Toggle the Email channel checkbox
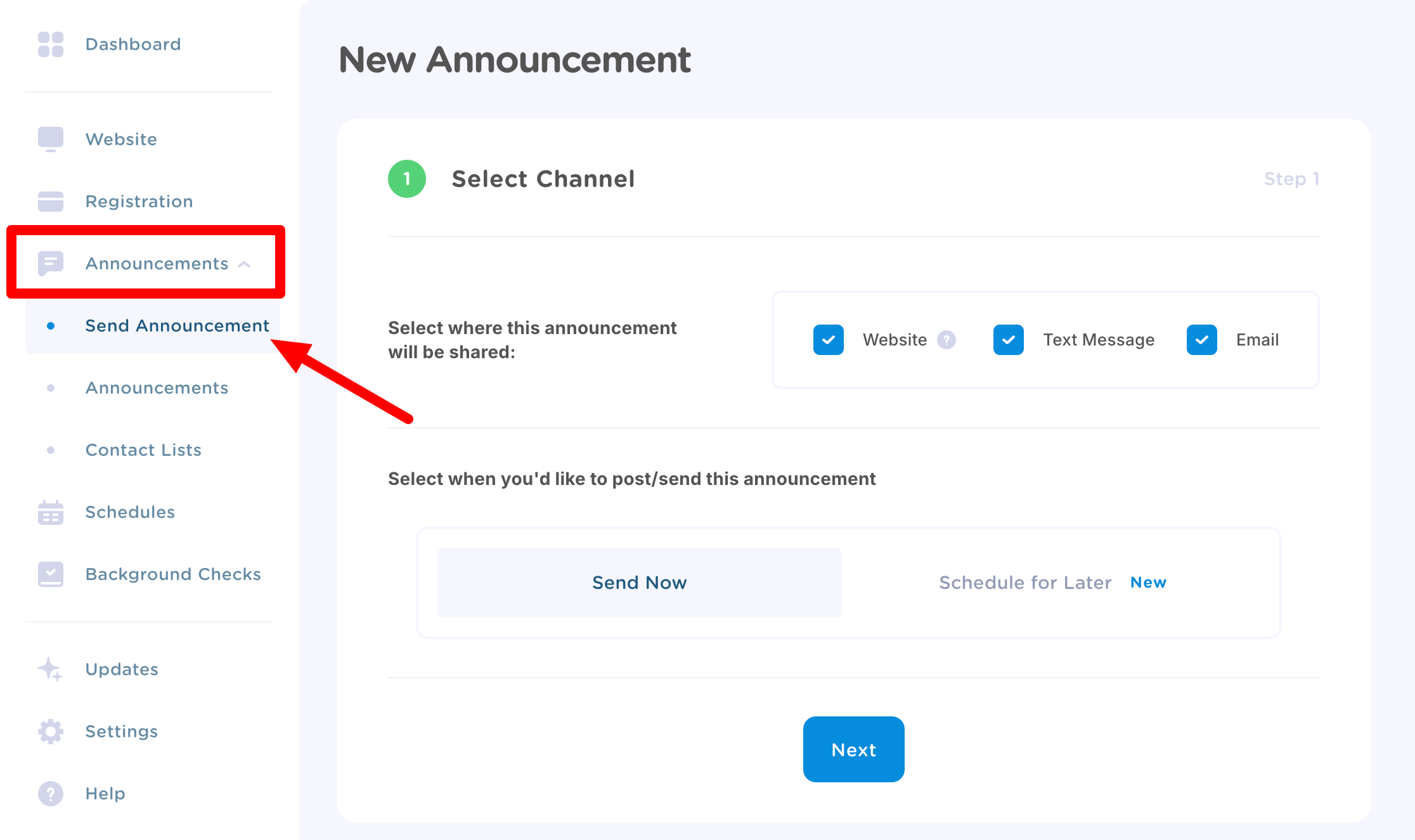 [x=1202, y=340]
